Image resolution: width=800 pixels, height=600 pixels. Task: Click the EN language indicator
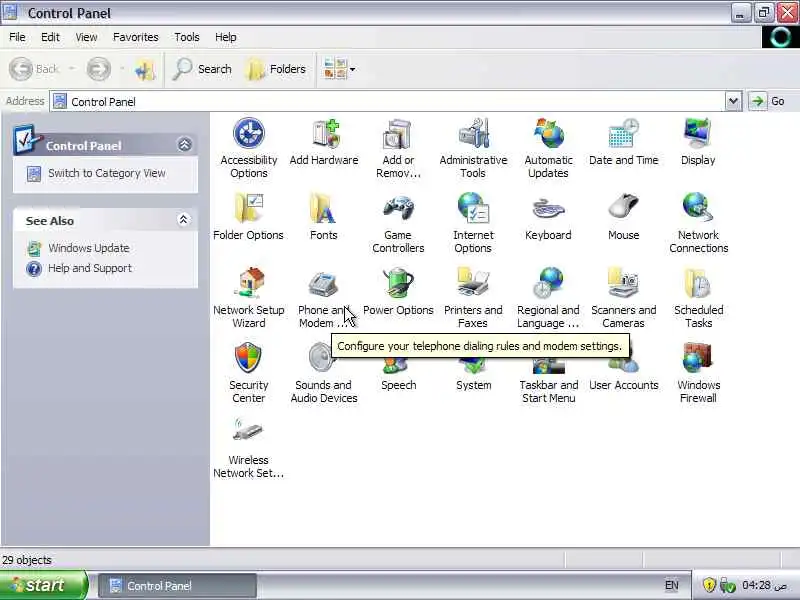point(671,586)
